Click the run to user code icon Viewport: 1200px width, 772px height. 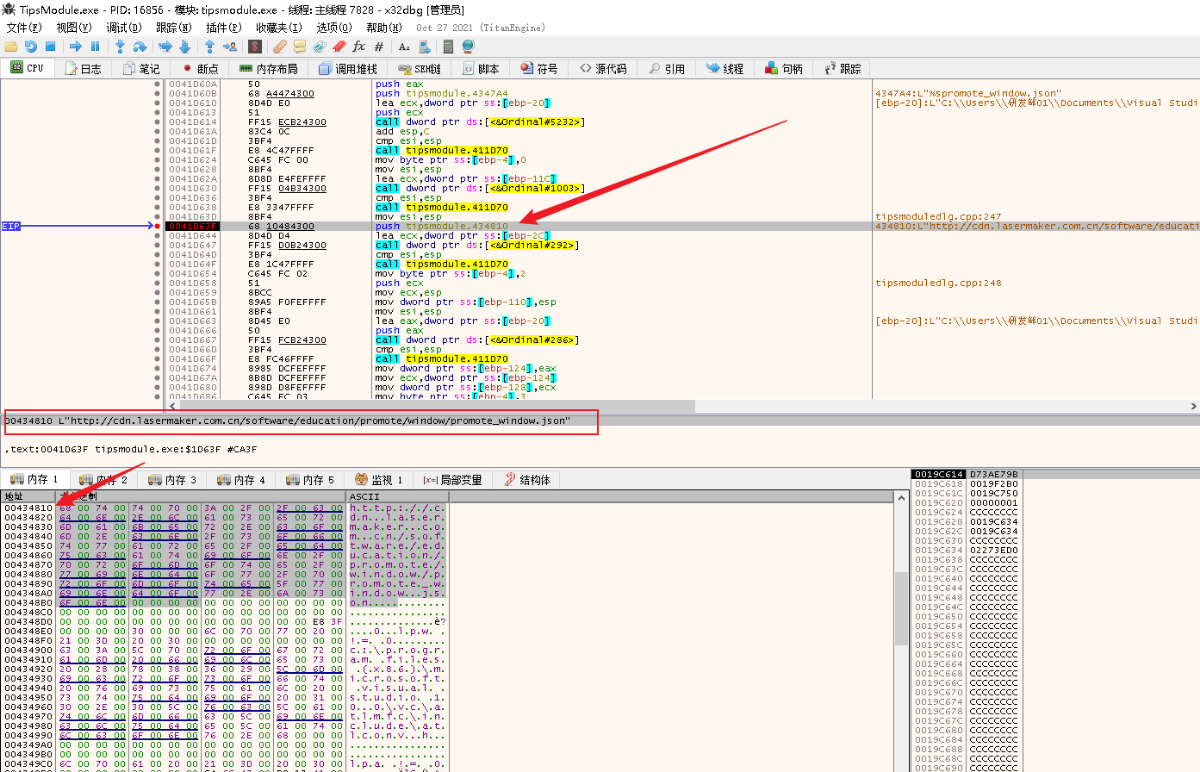(230, 46)
